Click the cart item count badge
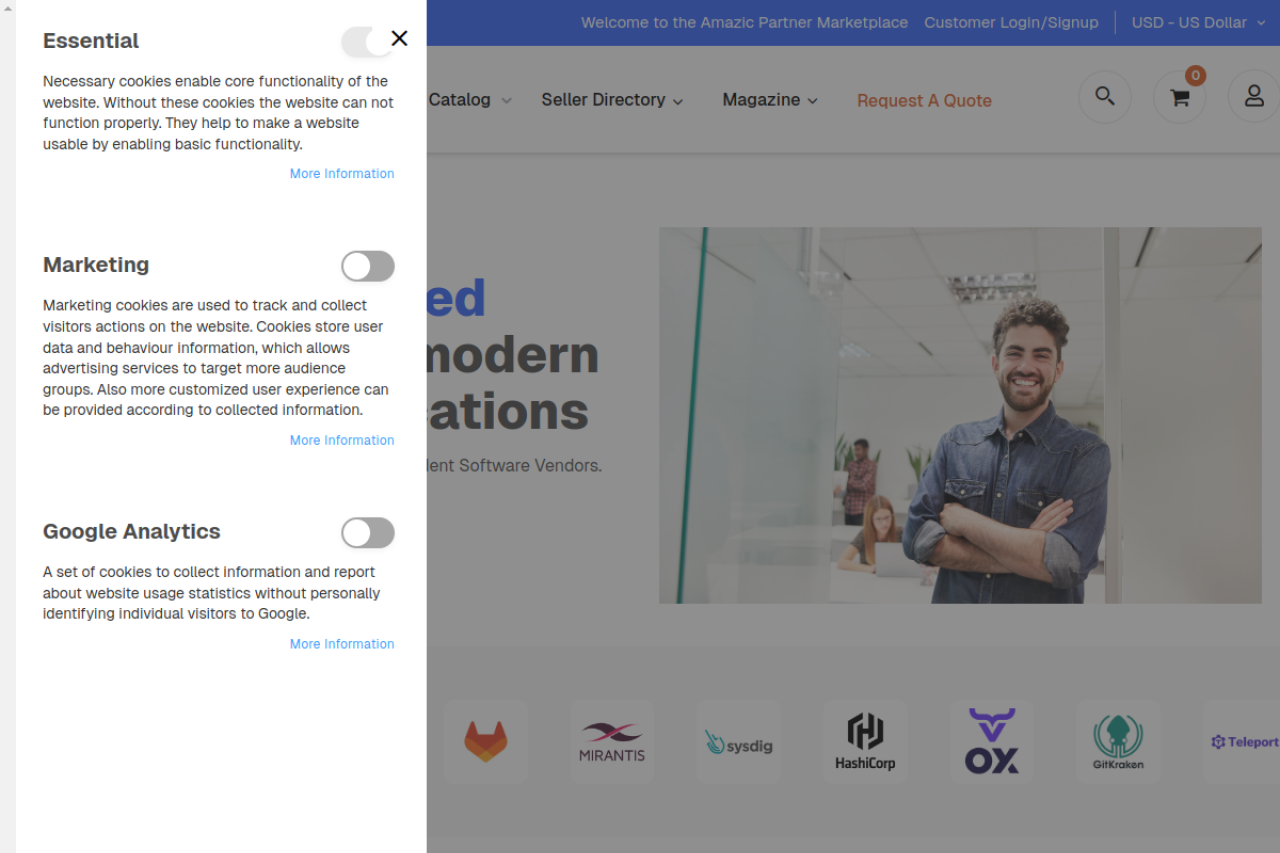This screenshot has width=1280, height=853. click(x=1195, y=75)
